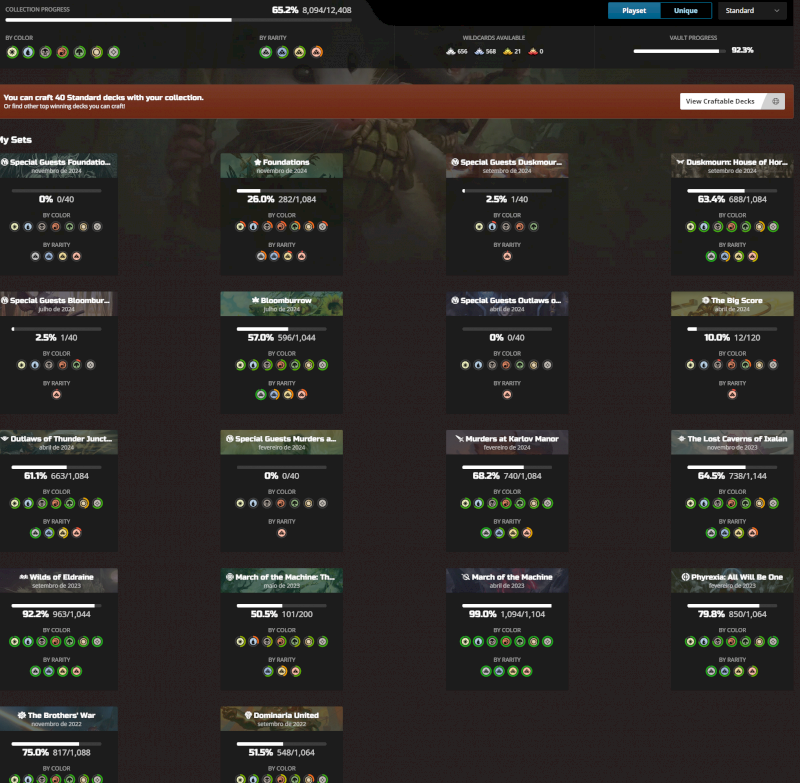Click the common rarity icon in top By Rarity
The image size is (800, 783).
click(265, 52)
